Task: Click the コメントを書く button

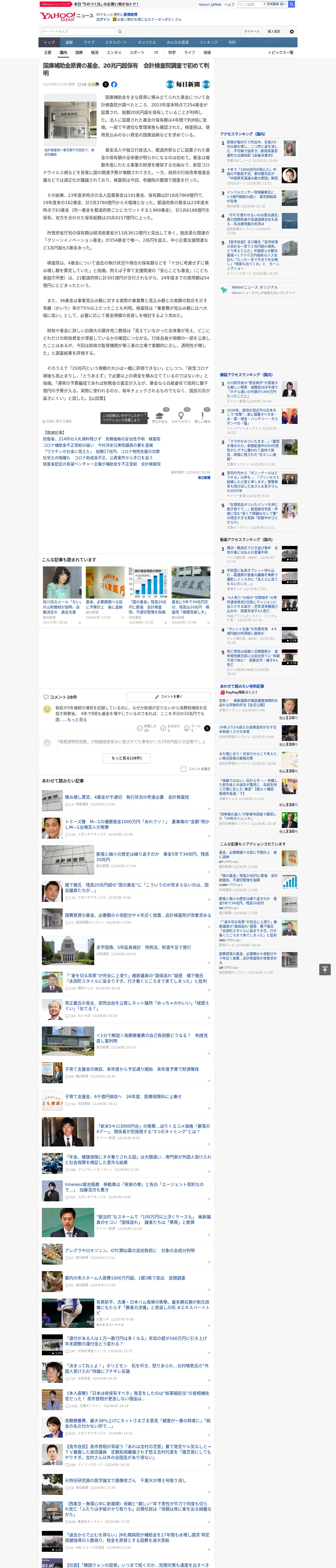Action: point(168,696)
